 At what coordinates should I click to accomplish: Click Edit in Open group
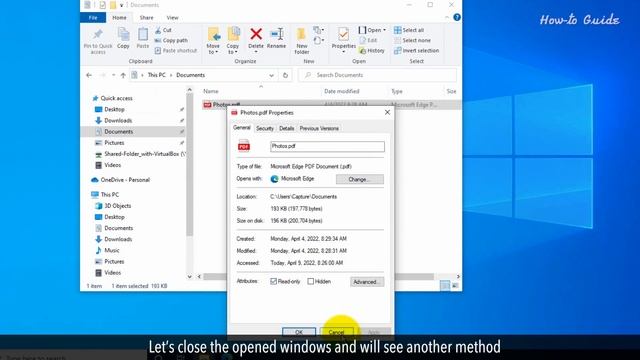coord(368,40)
